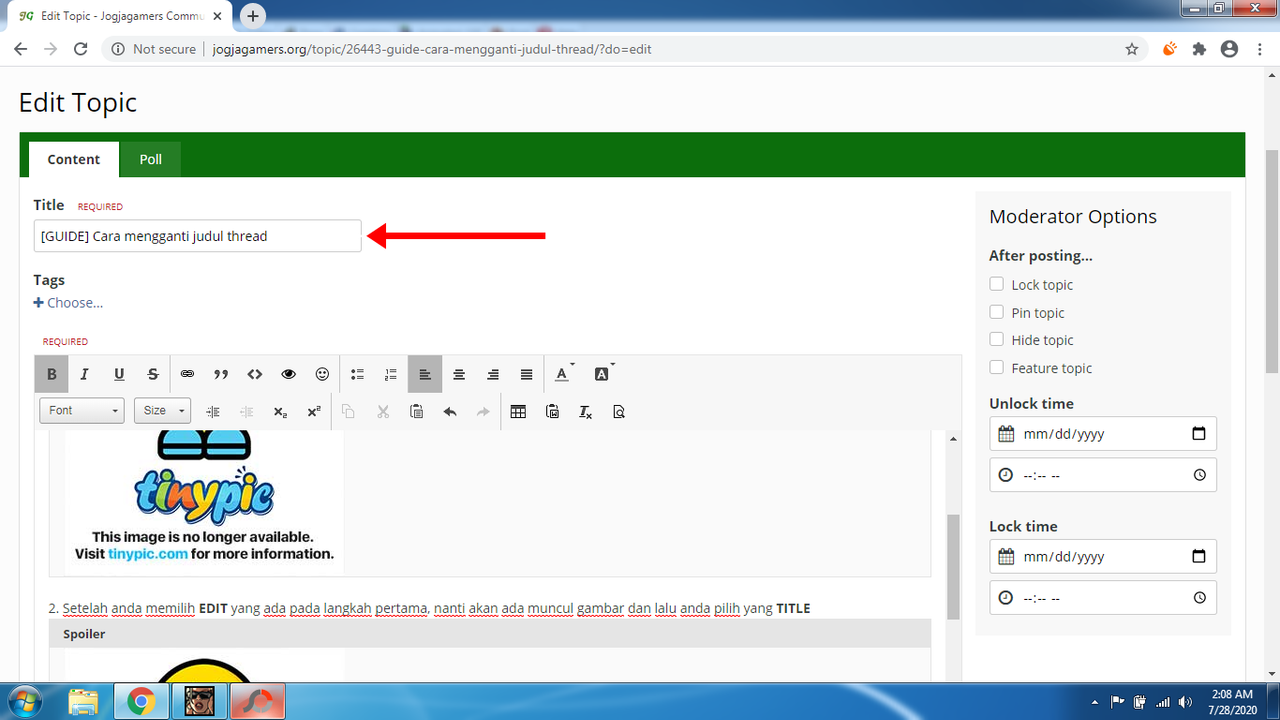Switch to the Poll tab
Image resolution: width=1280 pixels, height=720 pixels.
(151, 159)
